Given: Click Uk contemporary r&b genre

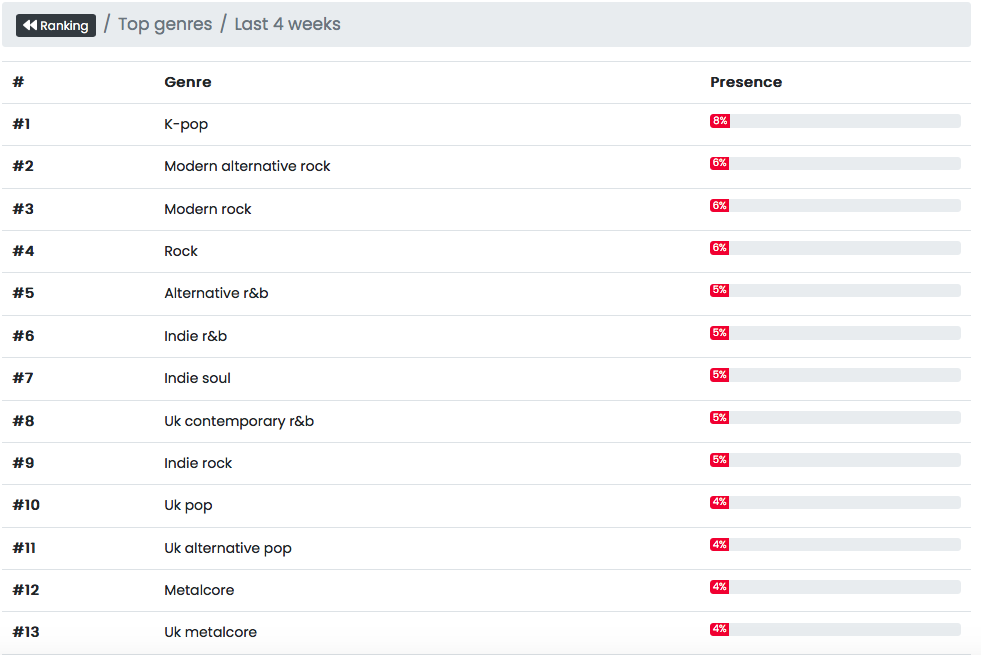Looking at the screenshot, I should (239, 421).
